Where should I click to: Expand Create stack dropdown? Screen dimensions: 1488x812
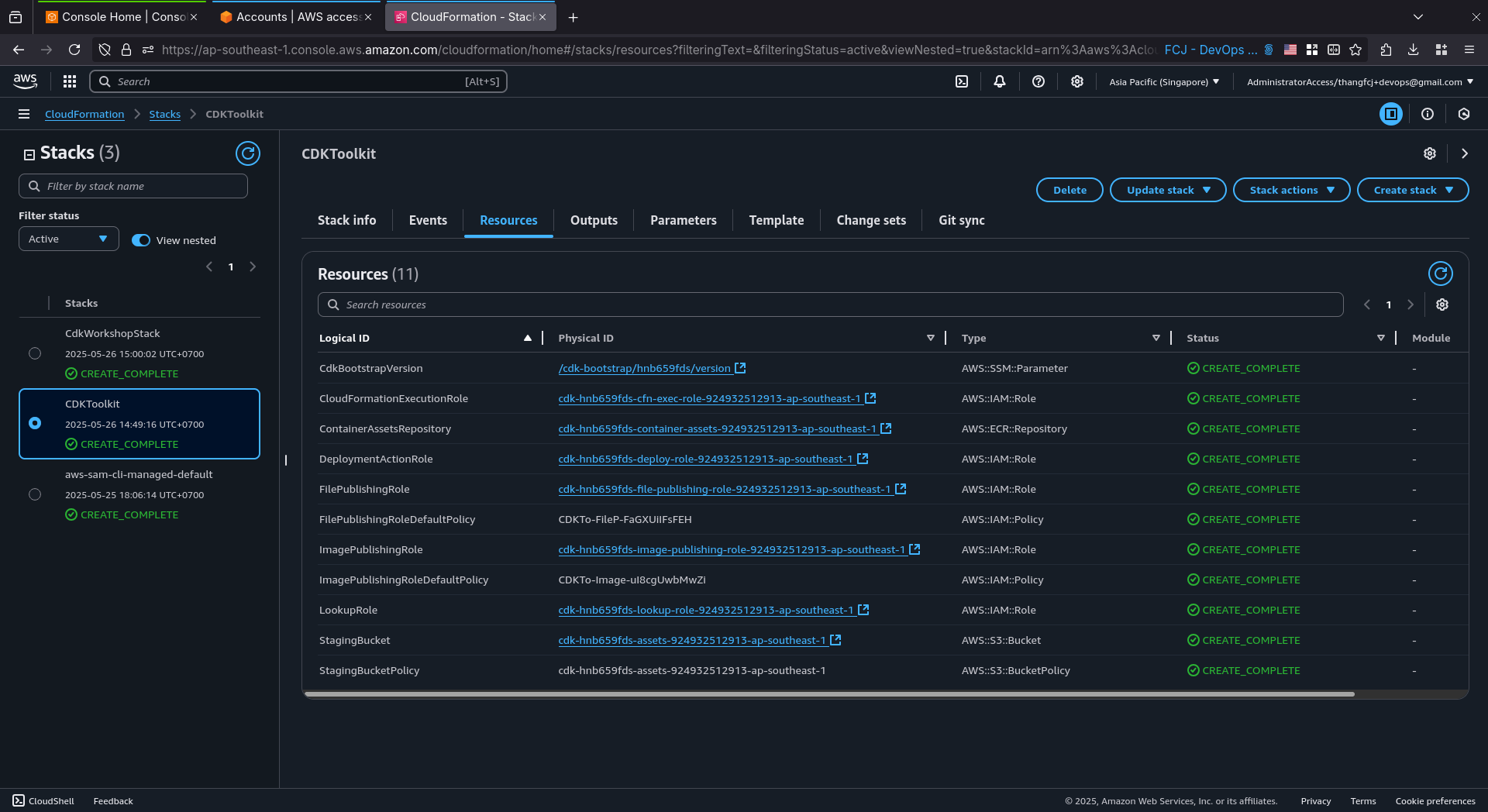tap(1413, 190)
